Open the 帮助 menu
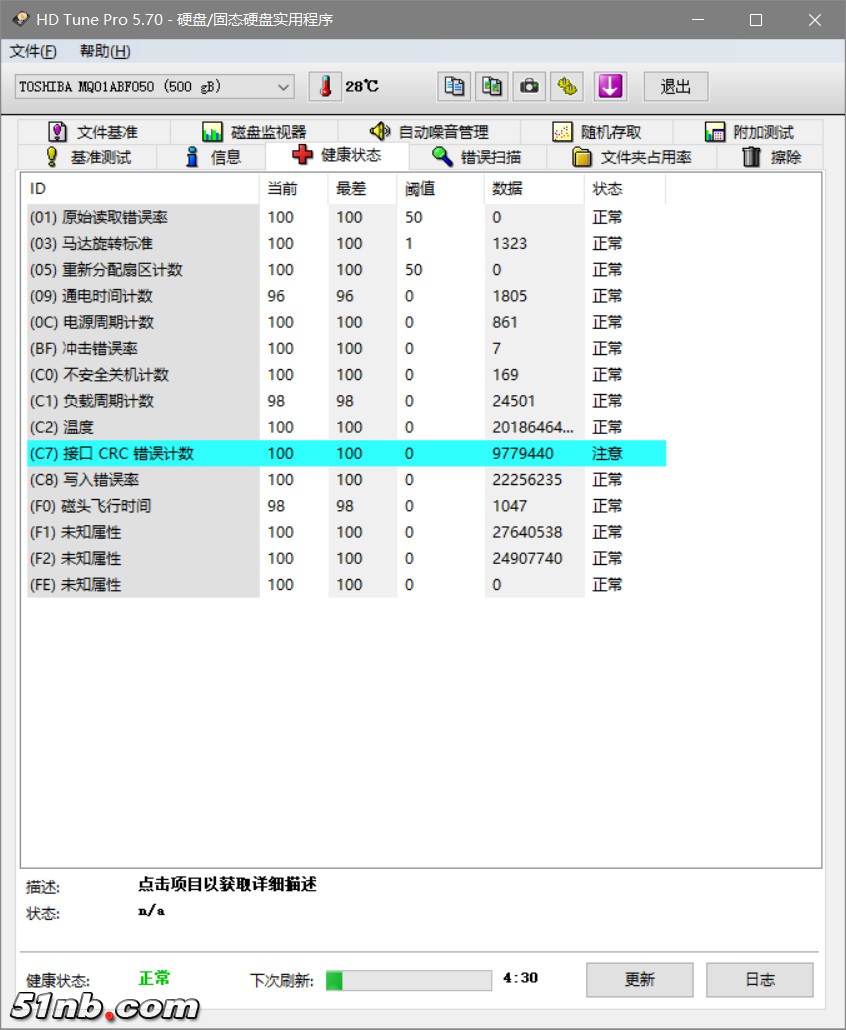 (x=103, y=50)
